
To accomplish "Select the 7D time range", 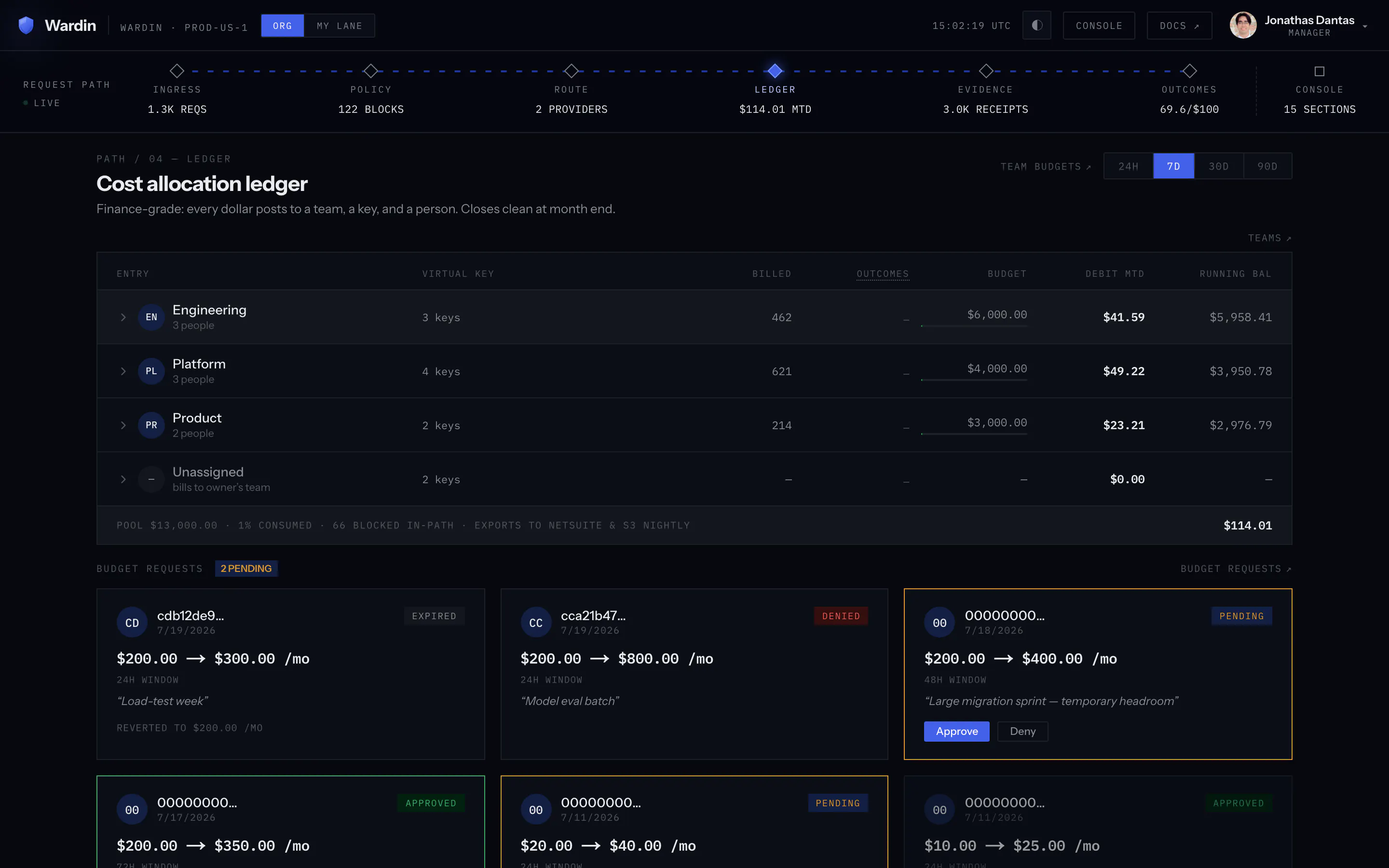I will [1174, 166].
